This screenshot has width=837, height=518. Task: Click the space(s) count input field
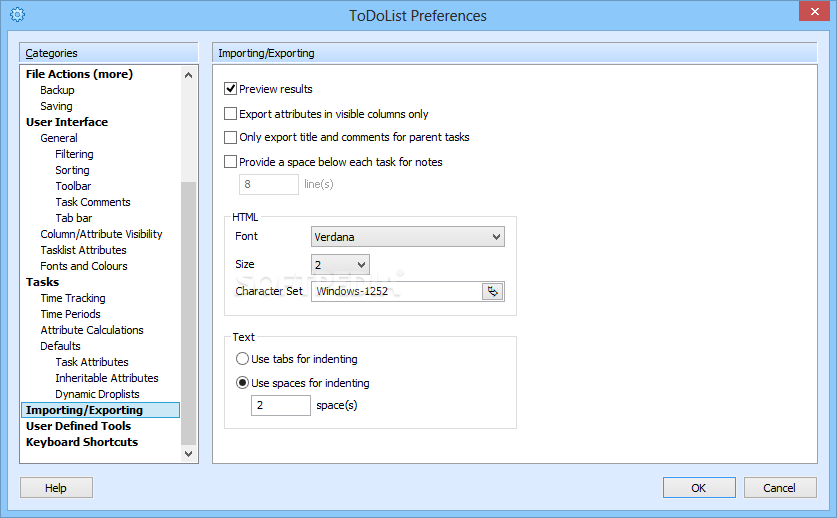281,405
